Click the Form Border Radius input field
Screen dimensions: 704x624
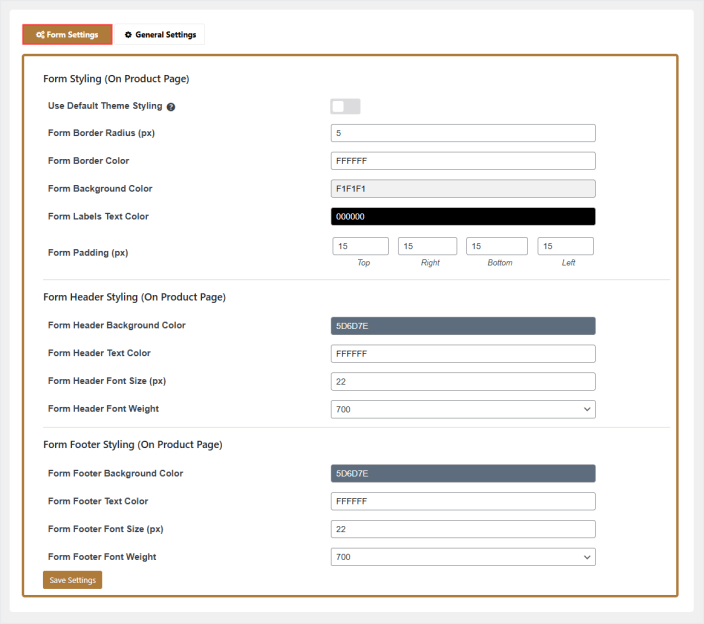[x=463, y=133]
